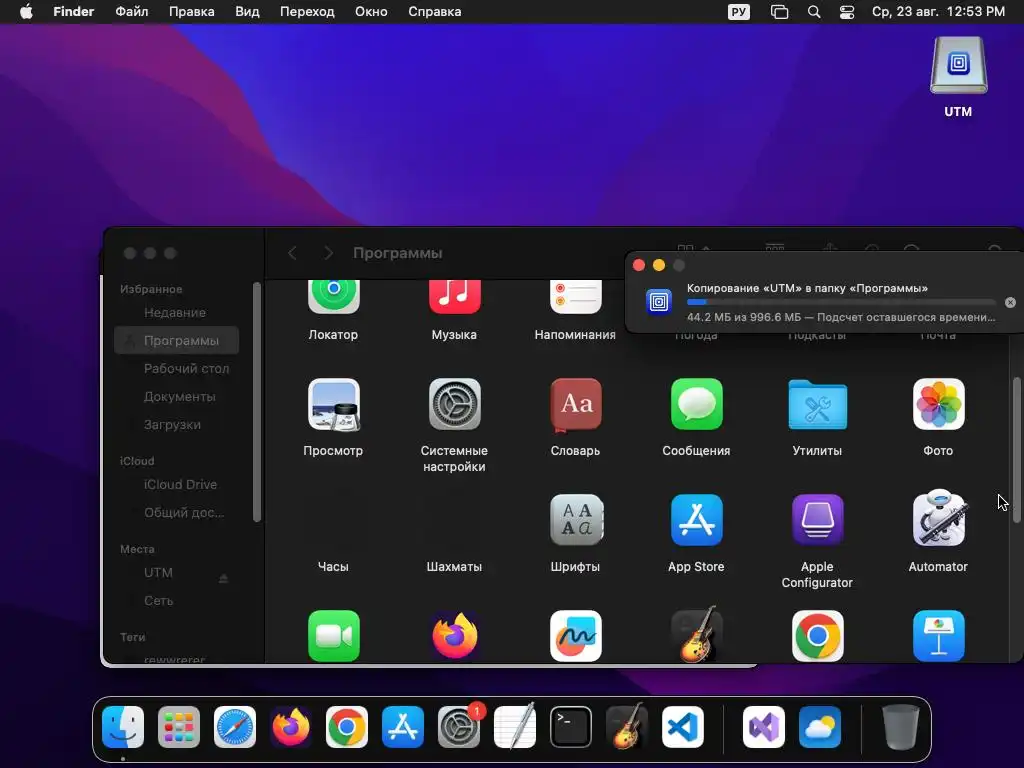The width and height of the screenshot is (1024, 768).
Task: Open the Правка menu
Action: point(191,12)
